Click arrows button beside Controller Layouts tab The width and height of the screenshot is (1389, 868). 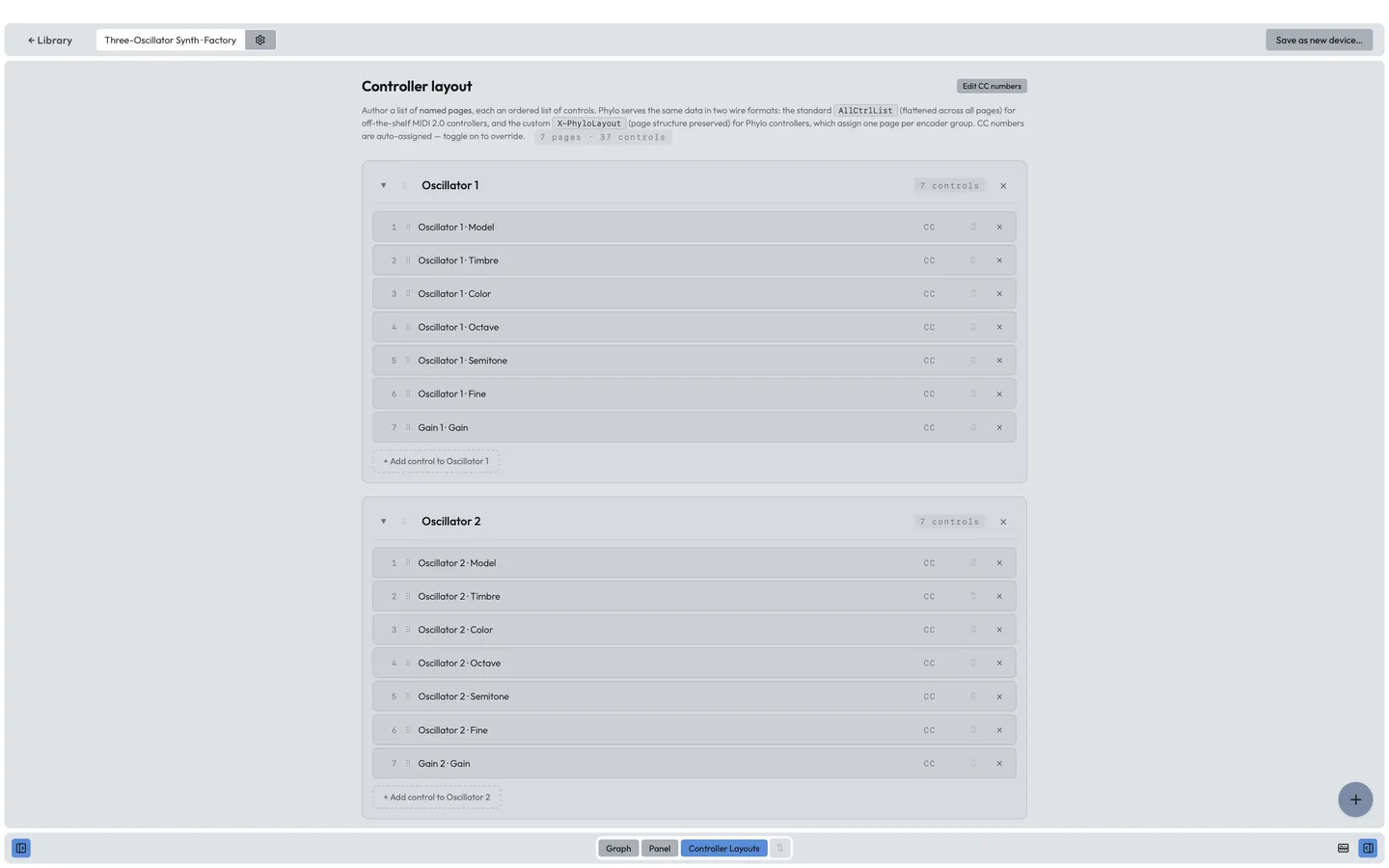779,849
